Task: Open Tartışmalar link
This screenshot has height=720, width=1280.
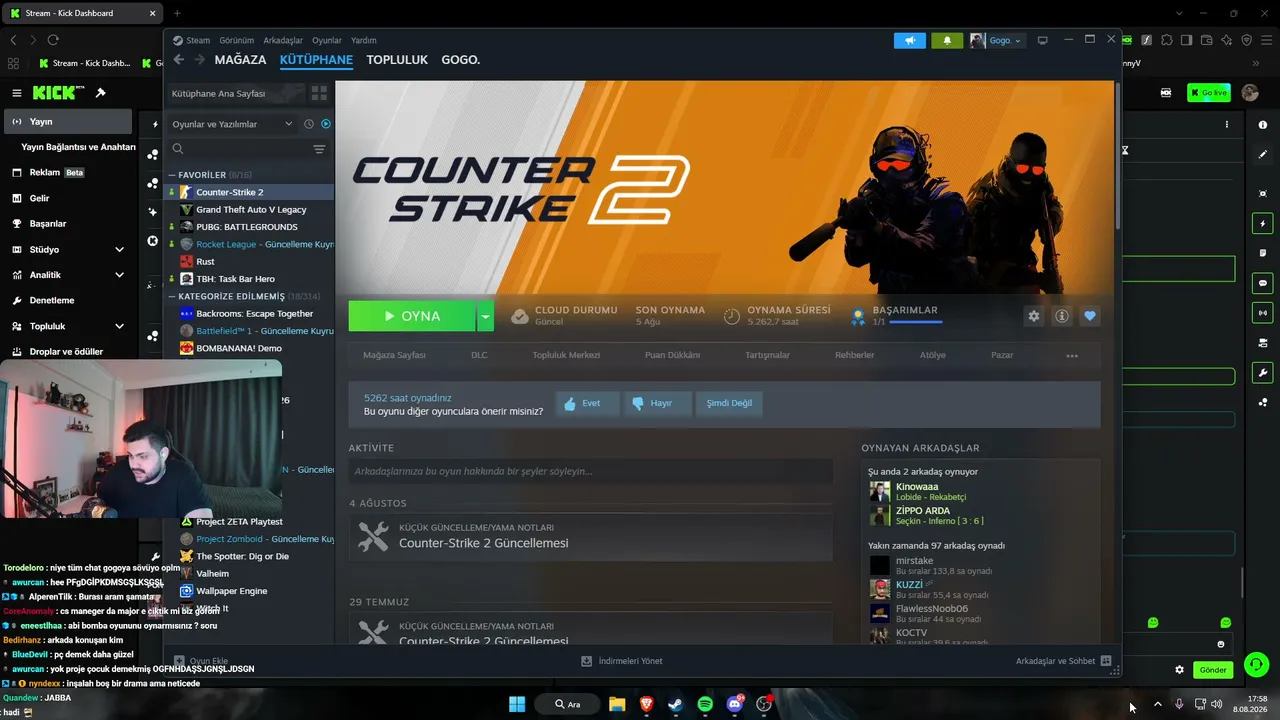Action: pyautogui.click(x=767, y=355)
